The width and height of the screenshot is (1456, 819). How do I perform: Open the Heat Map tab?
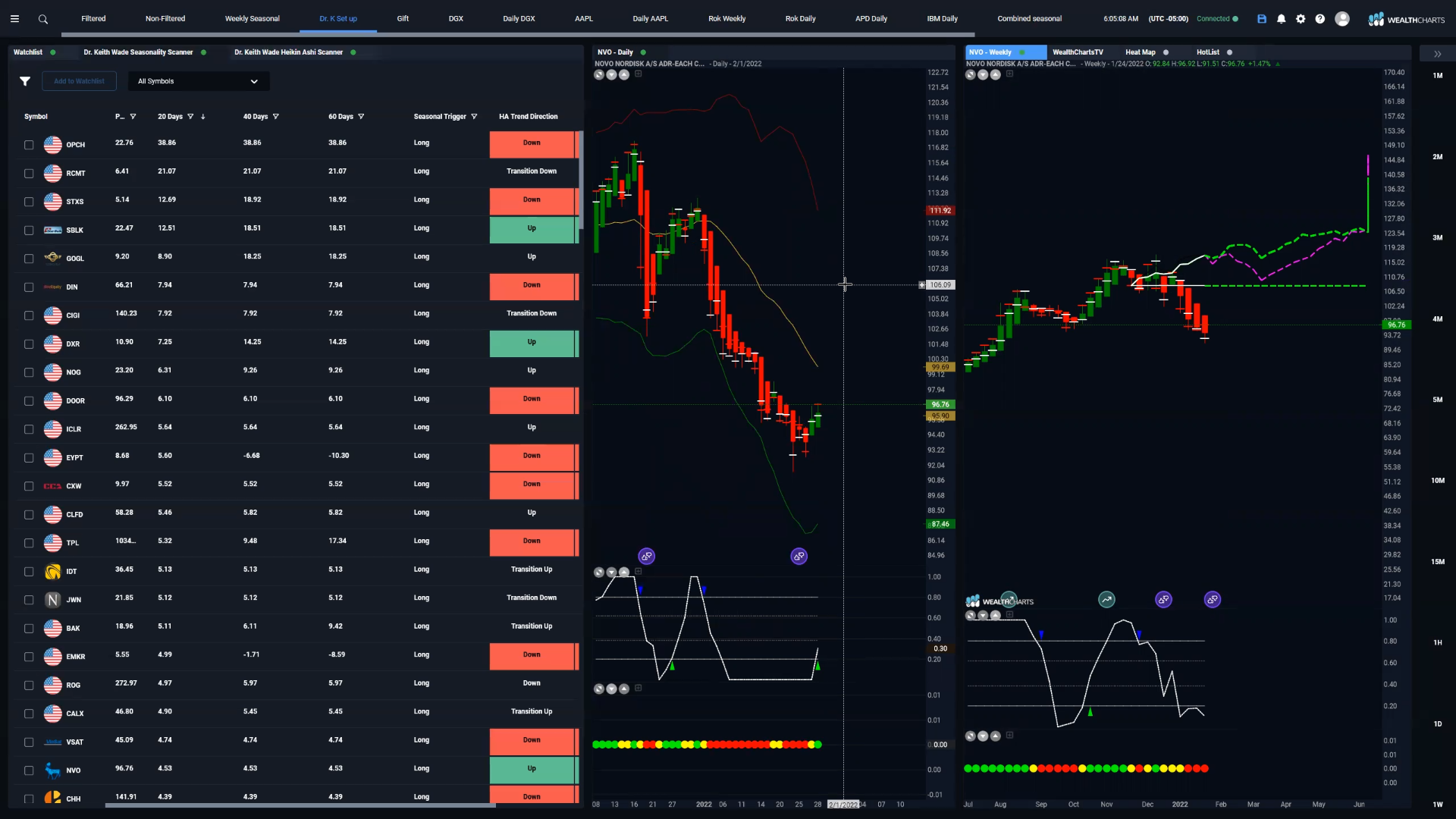[1141, 52]
